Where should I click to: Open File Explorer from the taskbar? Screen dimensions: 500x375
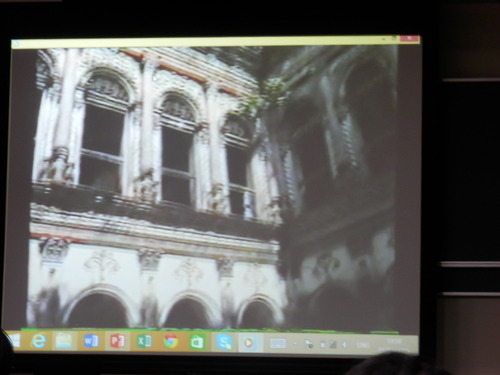pos(63,341)
